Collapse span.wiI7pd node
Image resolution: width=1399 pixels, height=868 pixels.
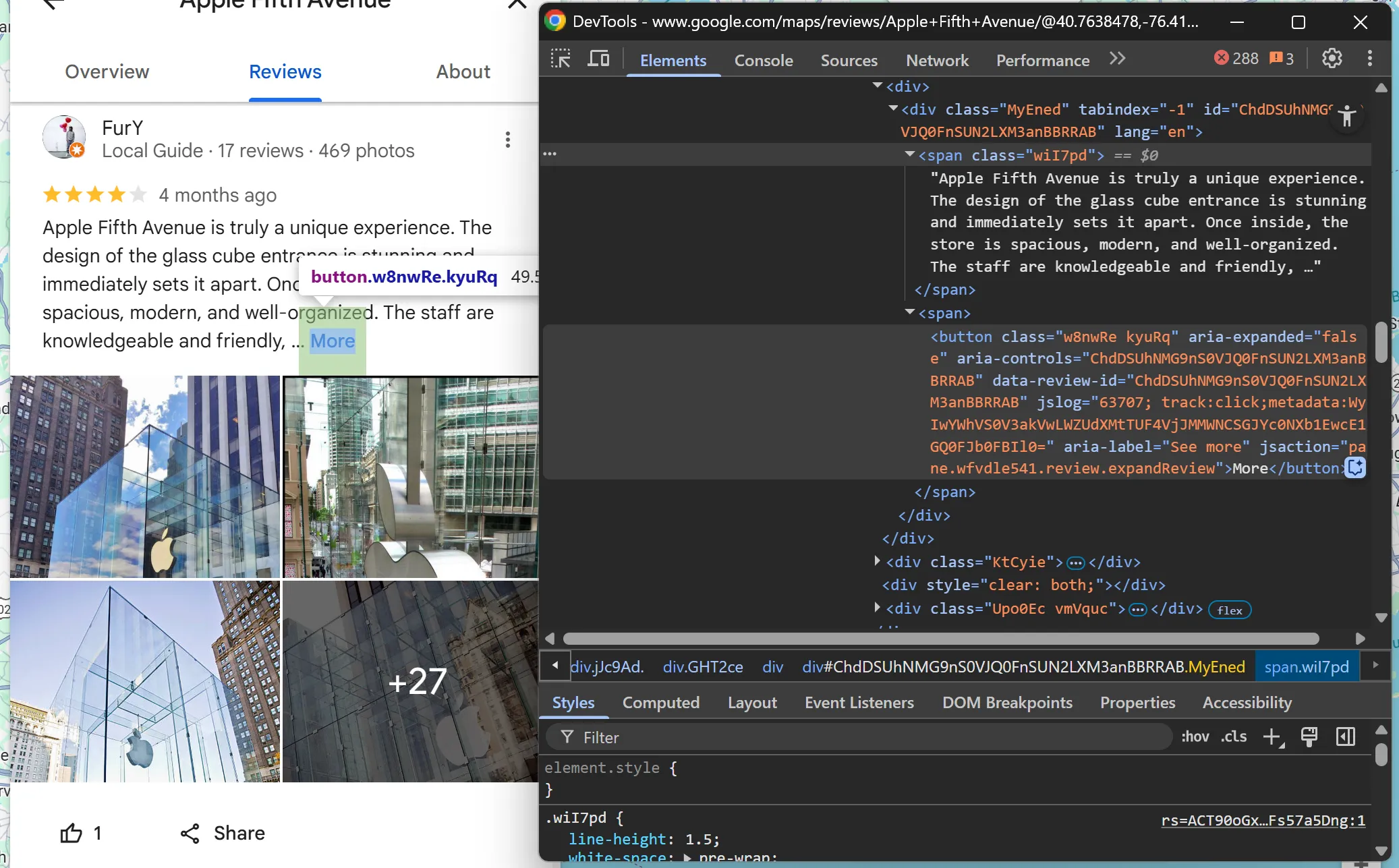pos(910,154)
